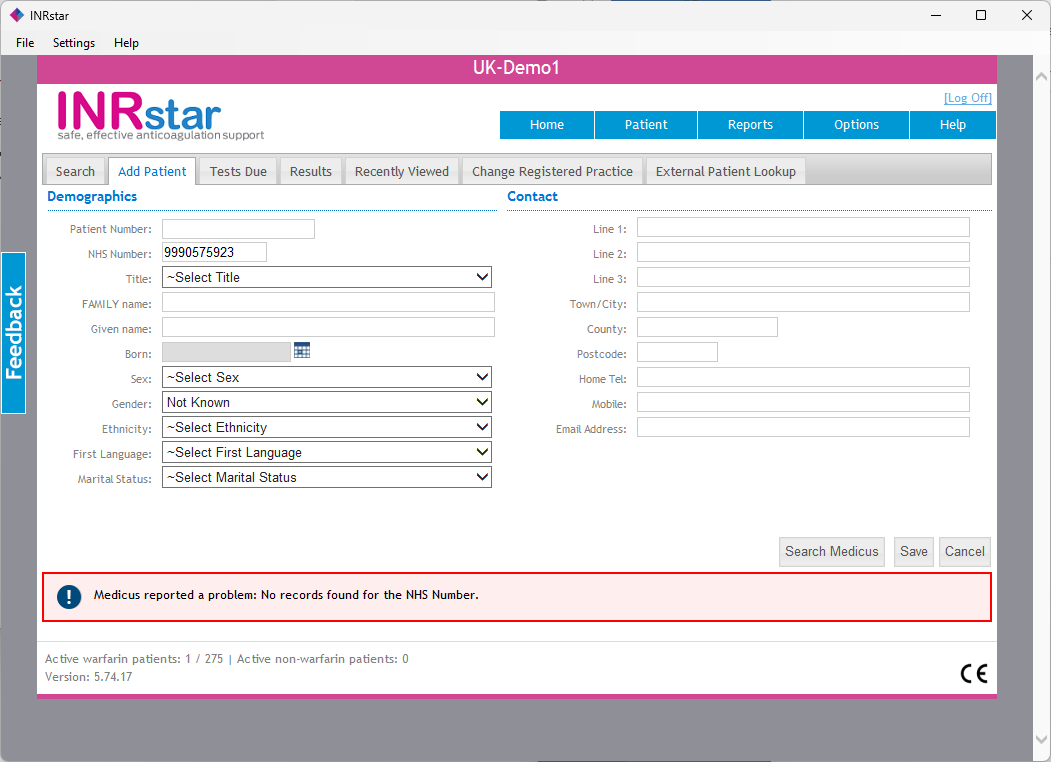The width and height of the screenshot is (1051, 762).
Task: Focus the Mobile field
Action: [803, 402]
